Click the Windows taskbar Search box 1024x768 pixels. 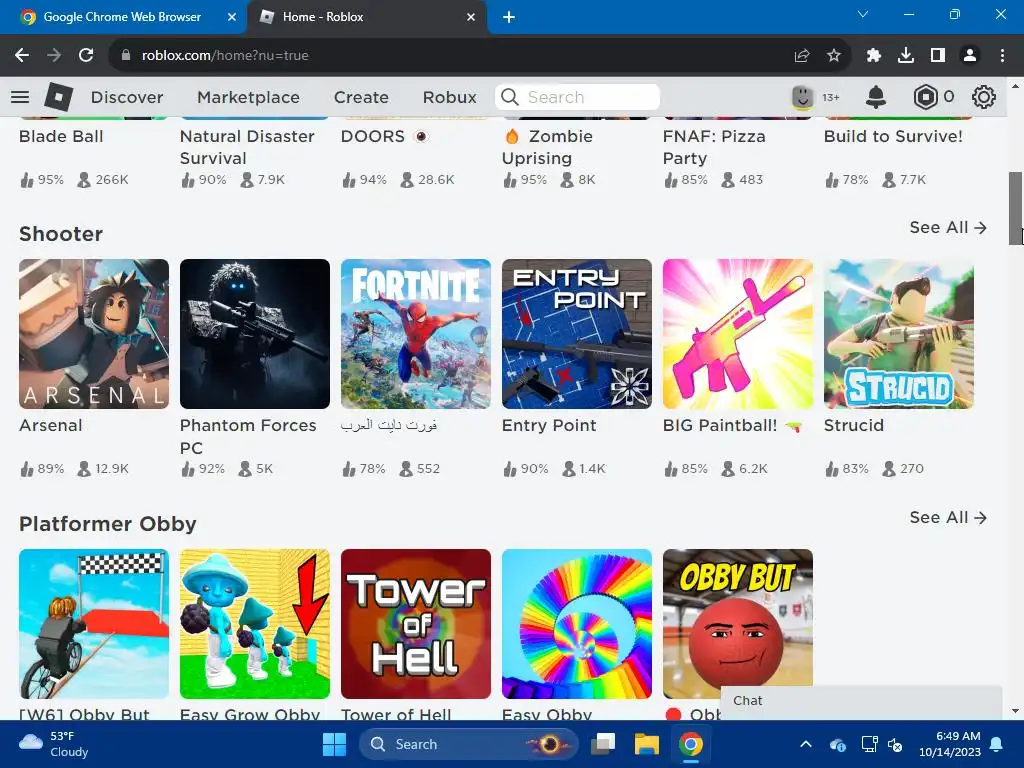click(x=468, y=744)
